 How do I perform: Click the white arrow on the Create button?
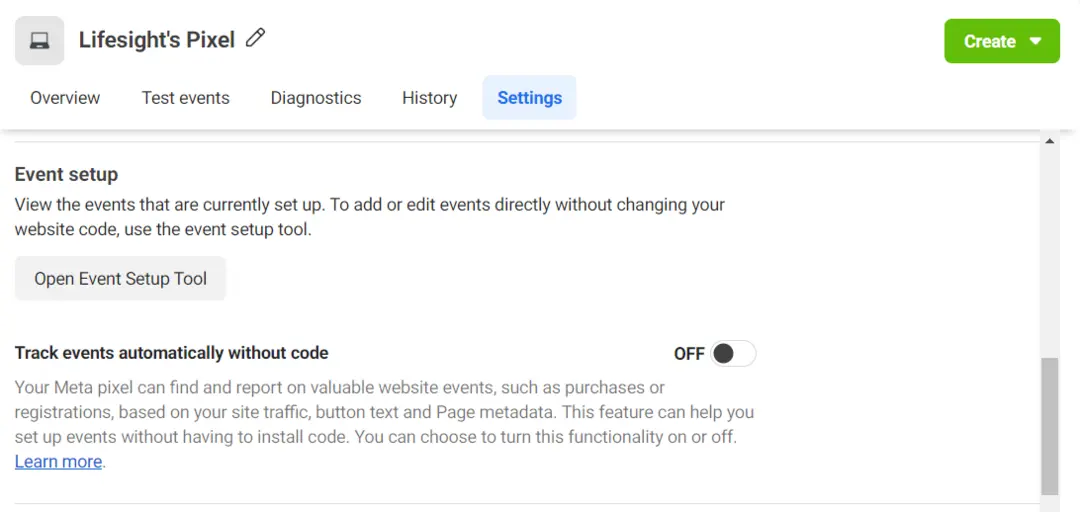coord(1035,41)
